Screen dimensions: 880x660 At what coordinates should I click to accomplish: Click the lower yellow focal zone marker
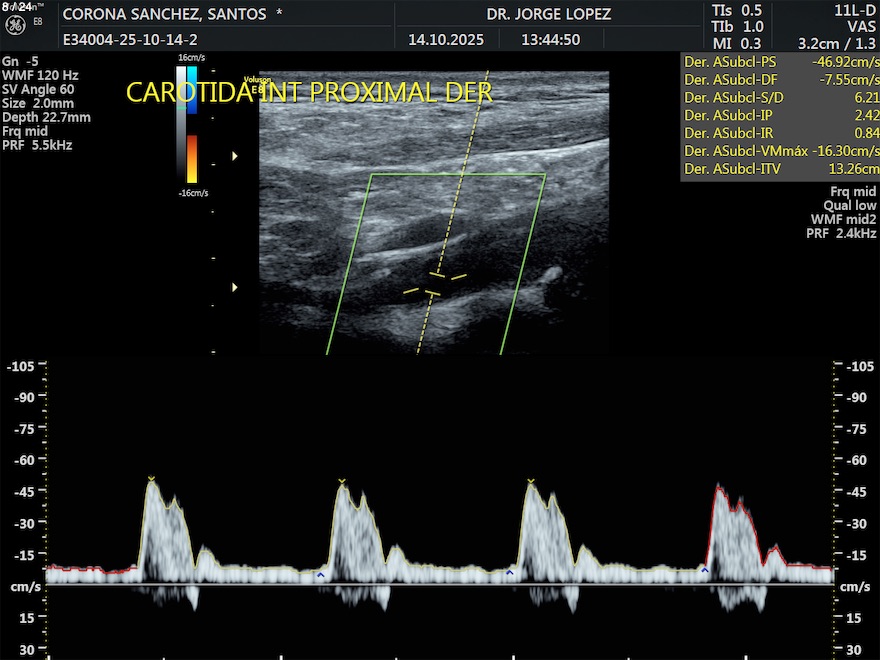pyautogui.click(x=235, y=287)
